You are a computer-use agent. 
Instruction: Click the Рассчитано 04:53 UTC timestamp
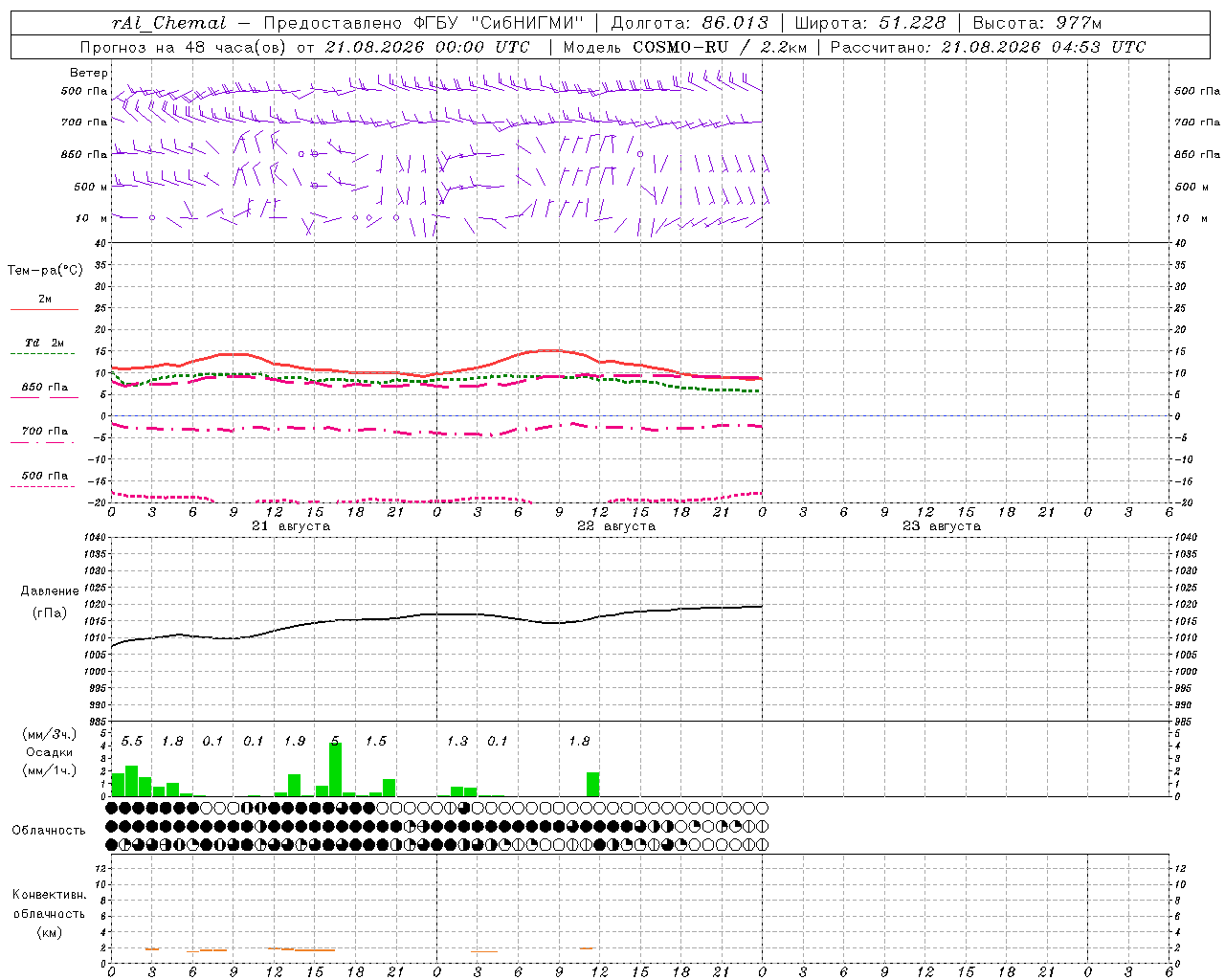pos(988,47)
